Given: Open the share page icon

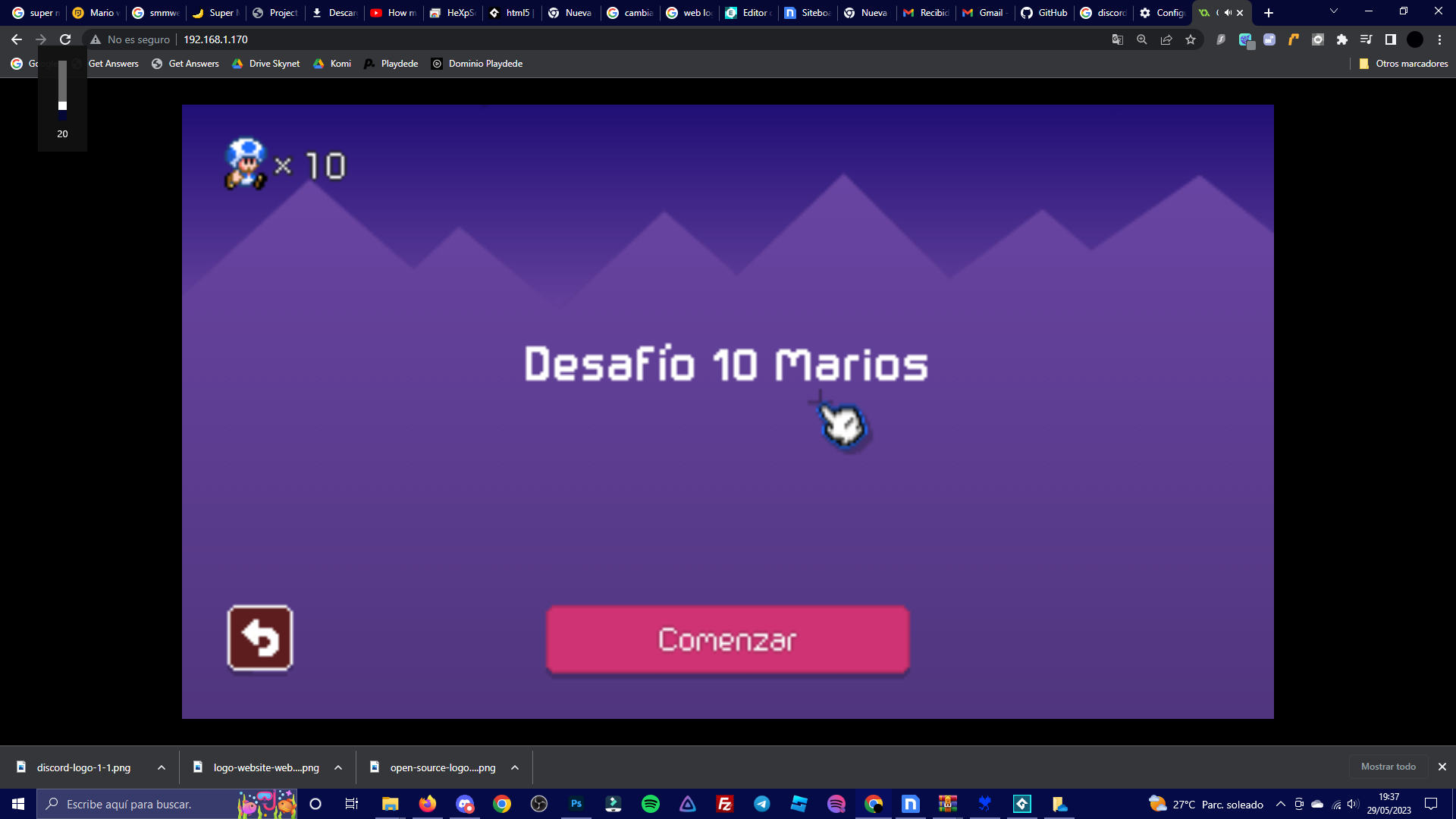Looking at the screenshot, I should pos(1166,39).
